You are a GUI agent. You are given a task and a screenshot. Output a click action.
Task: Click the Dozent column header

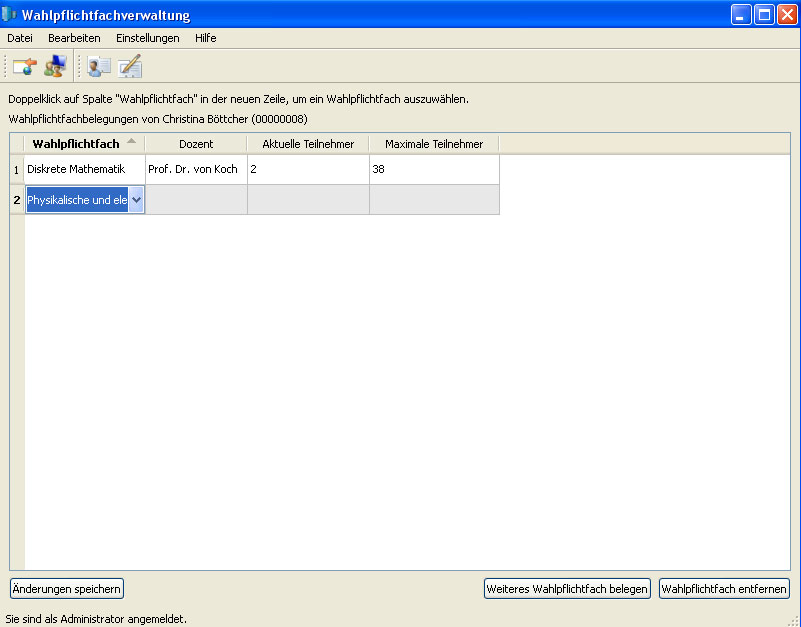pos(196,144)
